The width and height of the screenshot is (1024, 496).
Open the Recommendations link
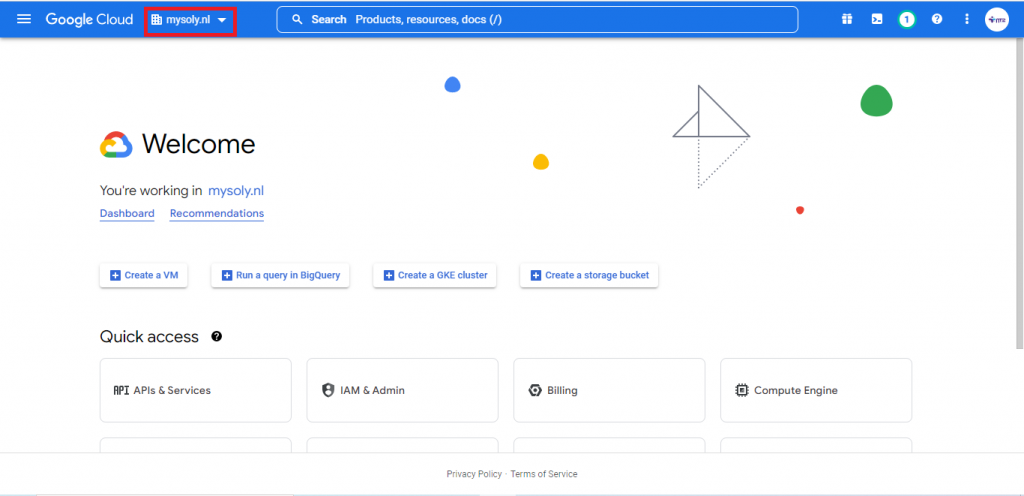(217, 213)
